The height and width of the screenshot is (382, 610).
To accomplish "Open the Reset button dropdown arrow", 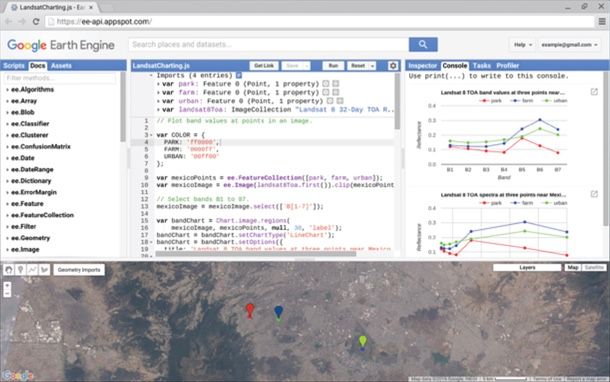I will [372, 66].
